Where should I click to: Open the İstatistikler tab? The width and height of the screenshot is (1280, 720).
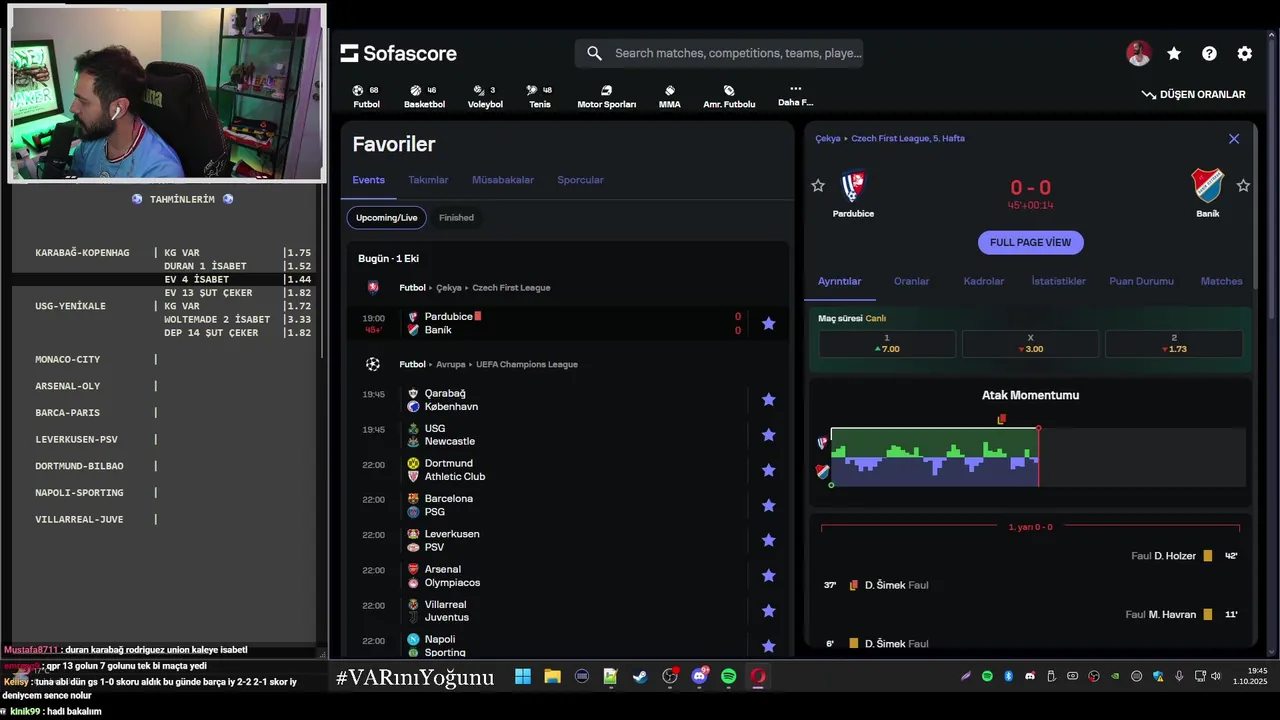(1058, 281)
